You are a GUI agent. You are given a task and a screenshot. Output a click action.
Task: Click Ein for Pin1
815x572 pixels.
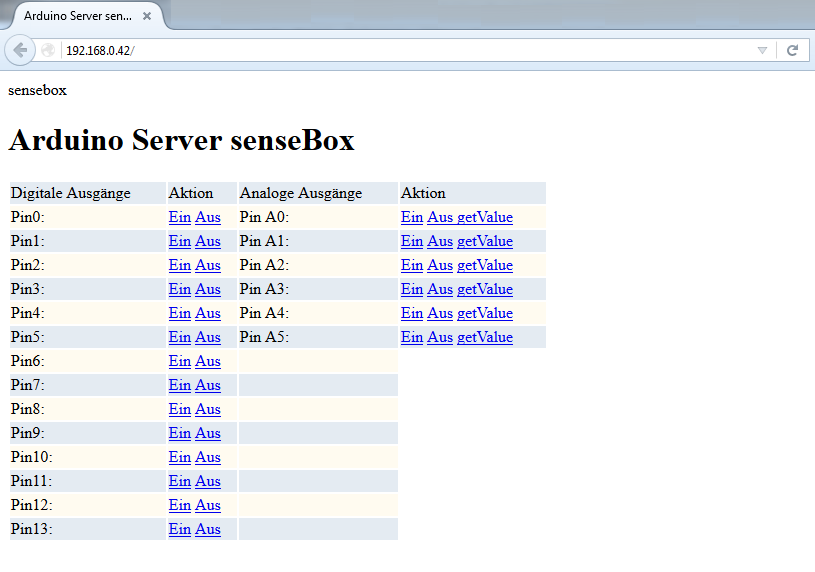[x=180, y=241]
